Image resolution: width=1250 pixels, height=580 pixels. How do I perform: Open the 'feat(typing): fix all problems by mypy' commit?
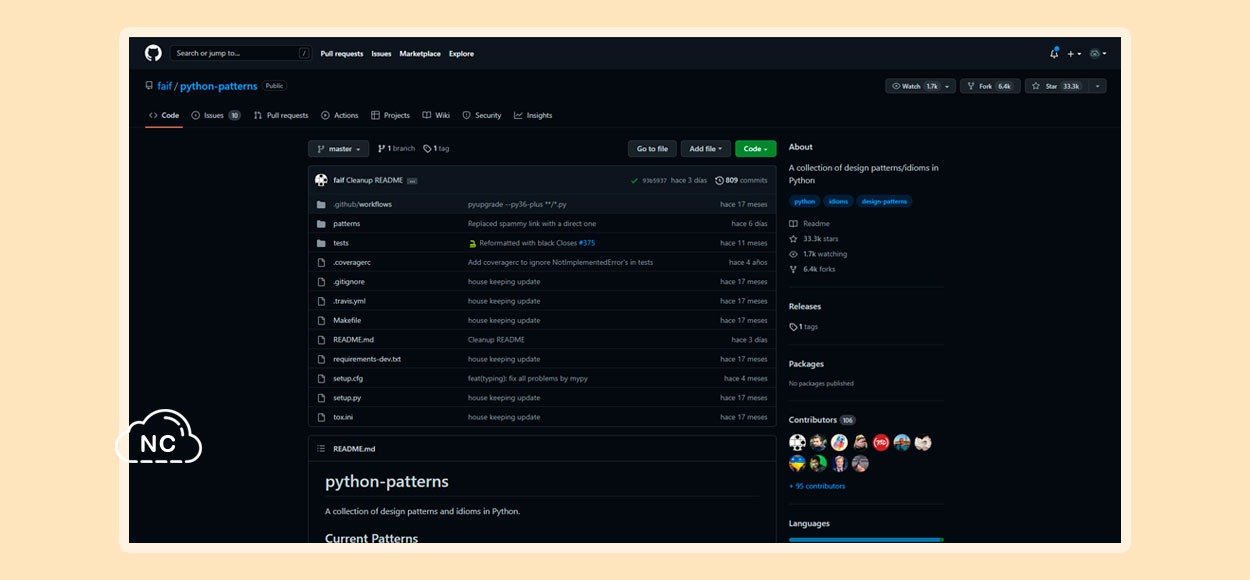(528, 379)
